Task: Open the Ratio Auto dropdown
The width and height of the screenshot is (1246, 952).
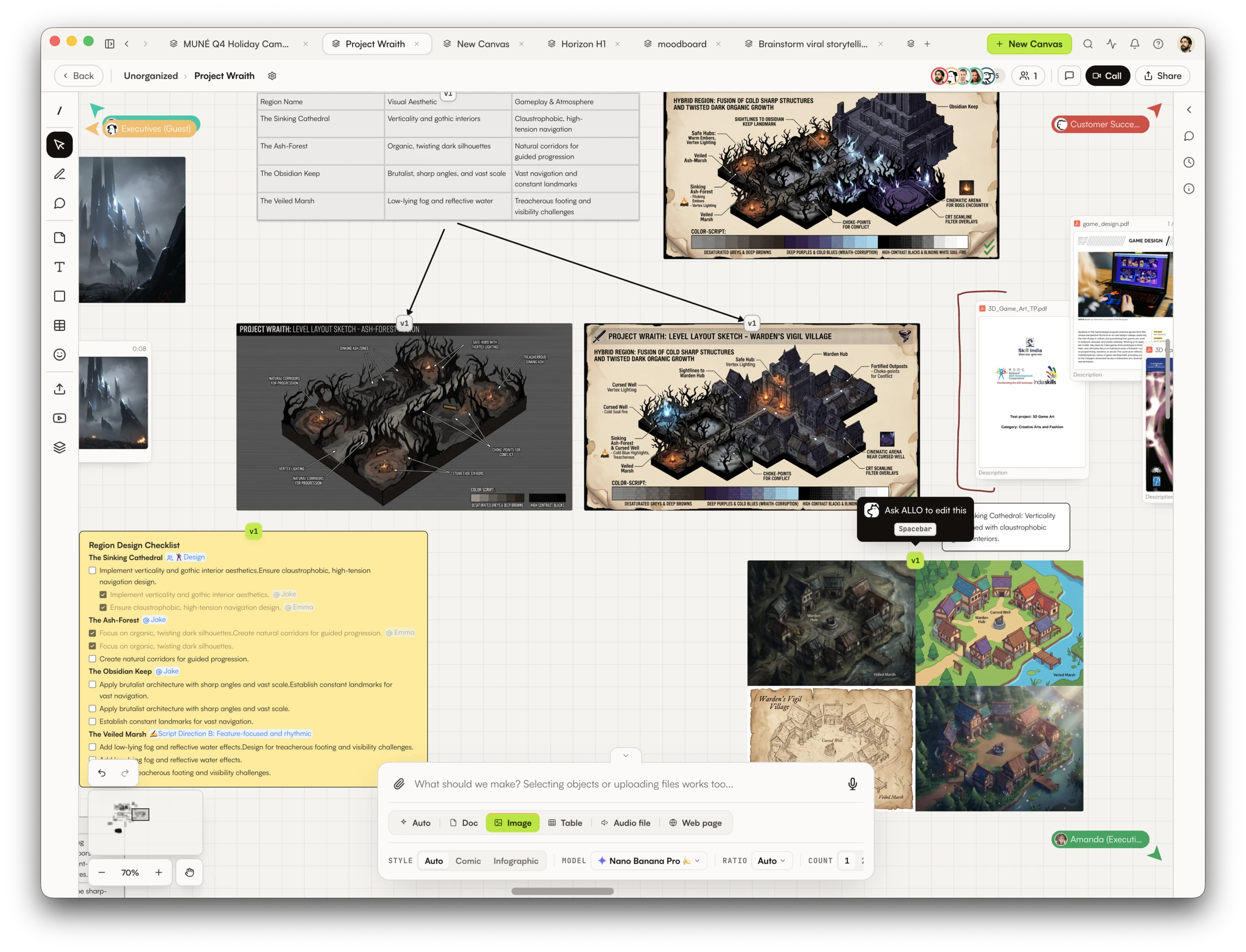Action: (x=772, y=861)
